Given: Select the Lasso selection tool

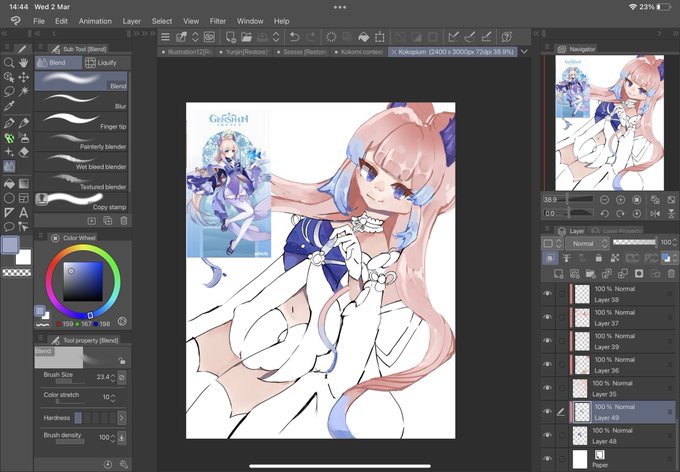Looking at the screenshot, I should (9, 92).
